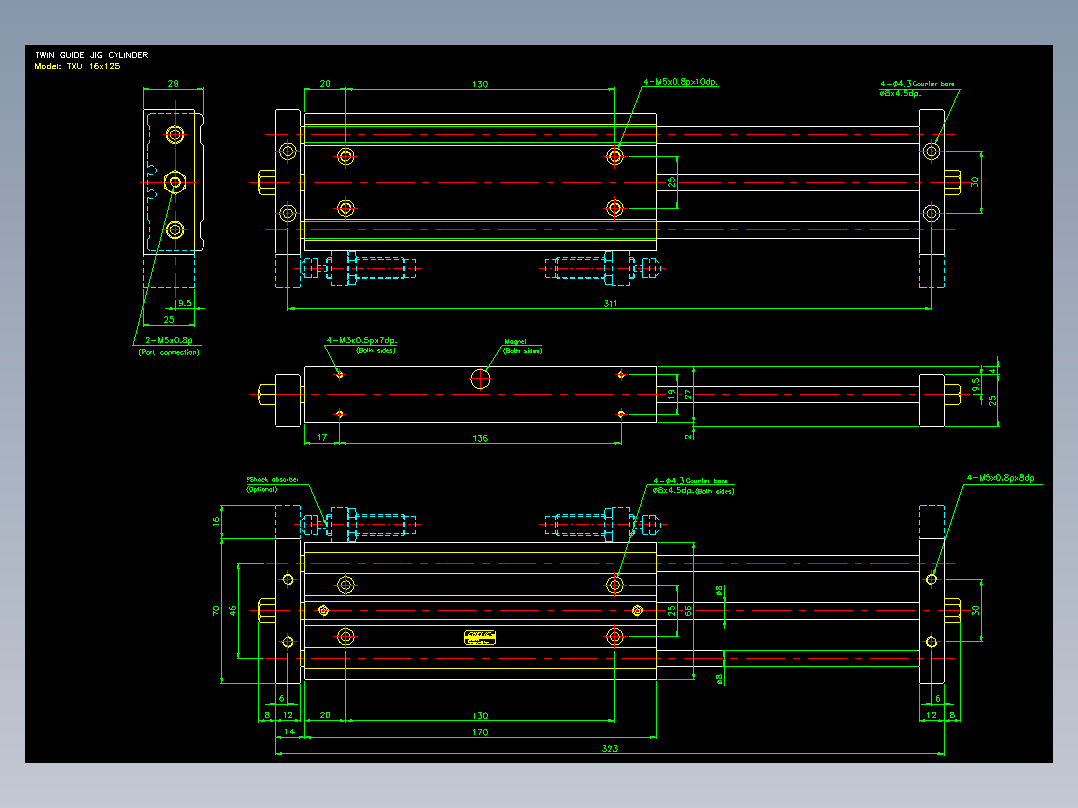This screenshot has width=1078, height=808.
Task: Select the 'Shock absorber' callout text
Action: tap(273, 479)
